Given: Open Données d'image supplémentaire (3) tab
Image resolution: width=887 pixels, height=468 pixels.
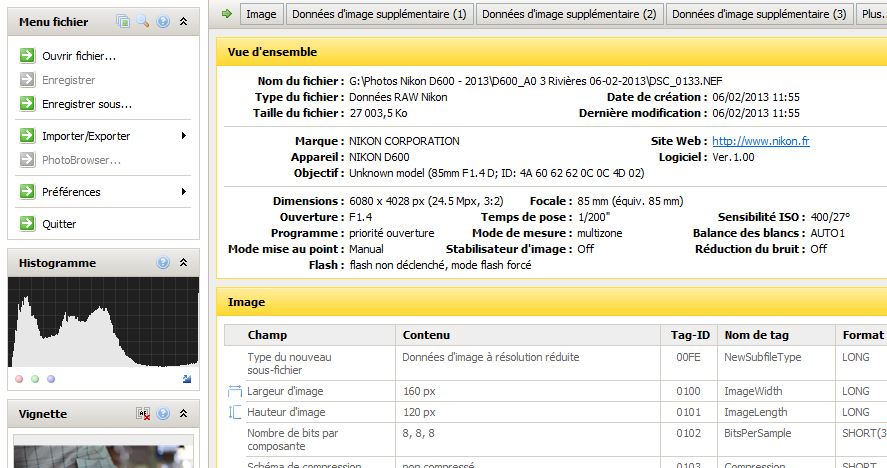Looking at the screenshot, I should [760, 14].
